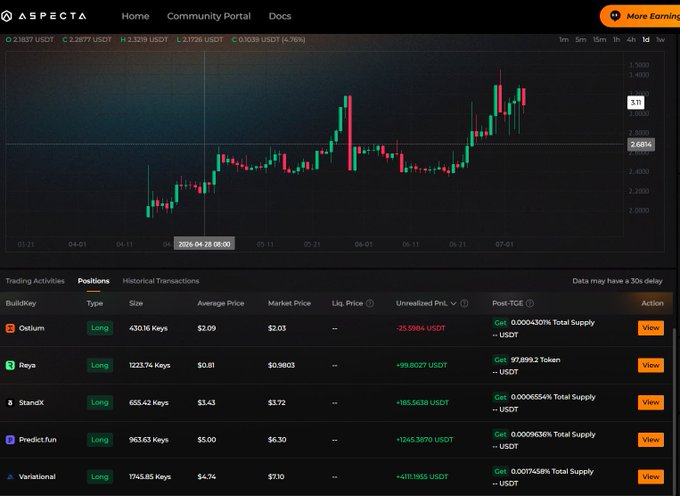Set chart interval to 1w
The image size is (680, 496).
[660, 39]
